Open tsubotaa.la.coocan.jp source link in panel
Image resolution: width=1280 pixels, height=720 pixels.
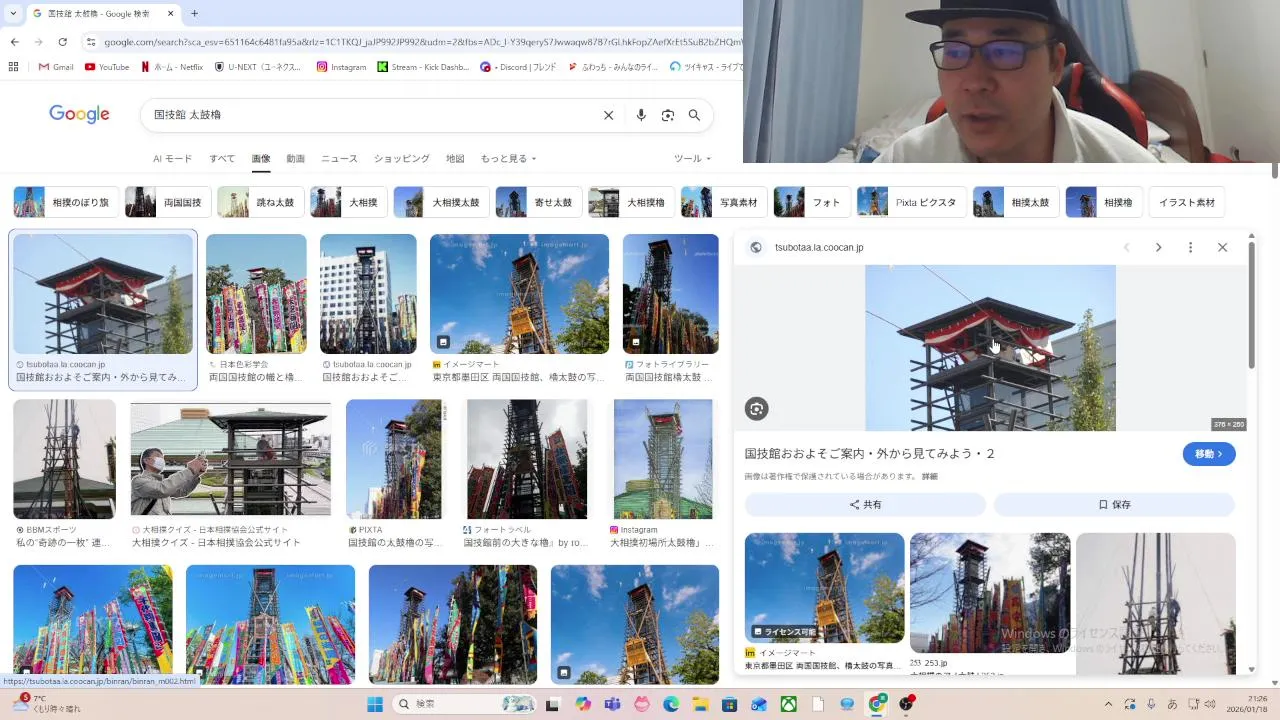pyautogui.click(x=818, y=247)
